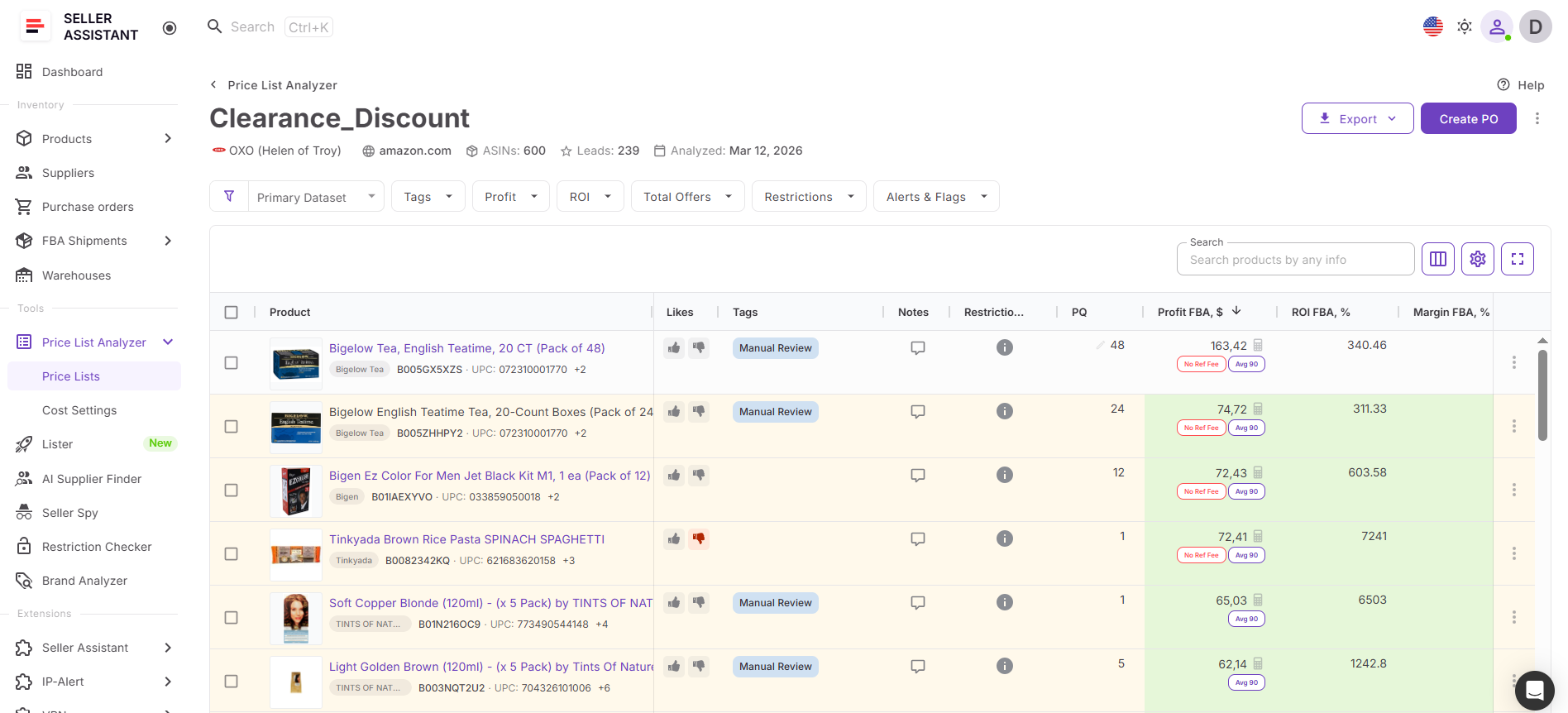Edit the pack quantity pencil next to 48

click(1100, 345)
